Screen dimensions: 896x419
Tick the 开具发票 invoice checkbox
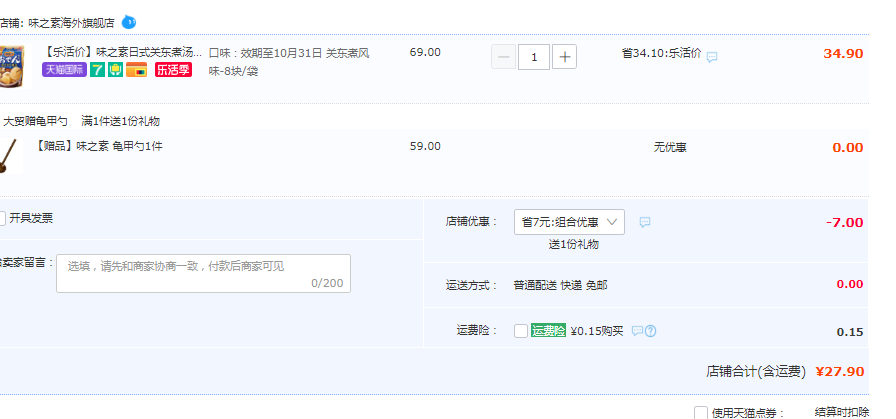point(1,218)
